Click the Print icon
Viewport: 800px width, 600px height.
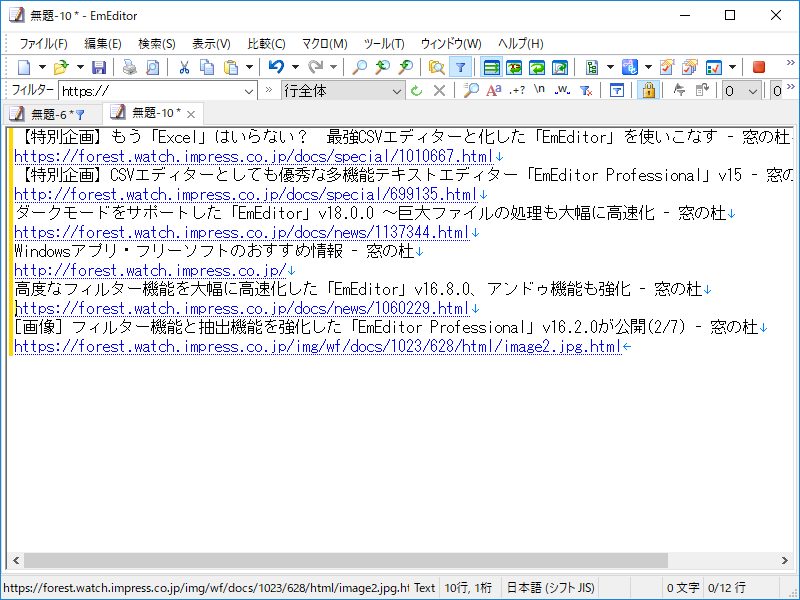point(130,67)
